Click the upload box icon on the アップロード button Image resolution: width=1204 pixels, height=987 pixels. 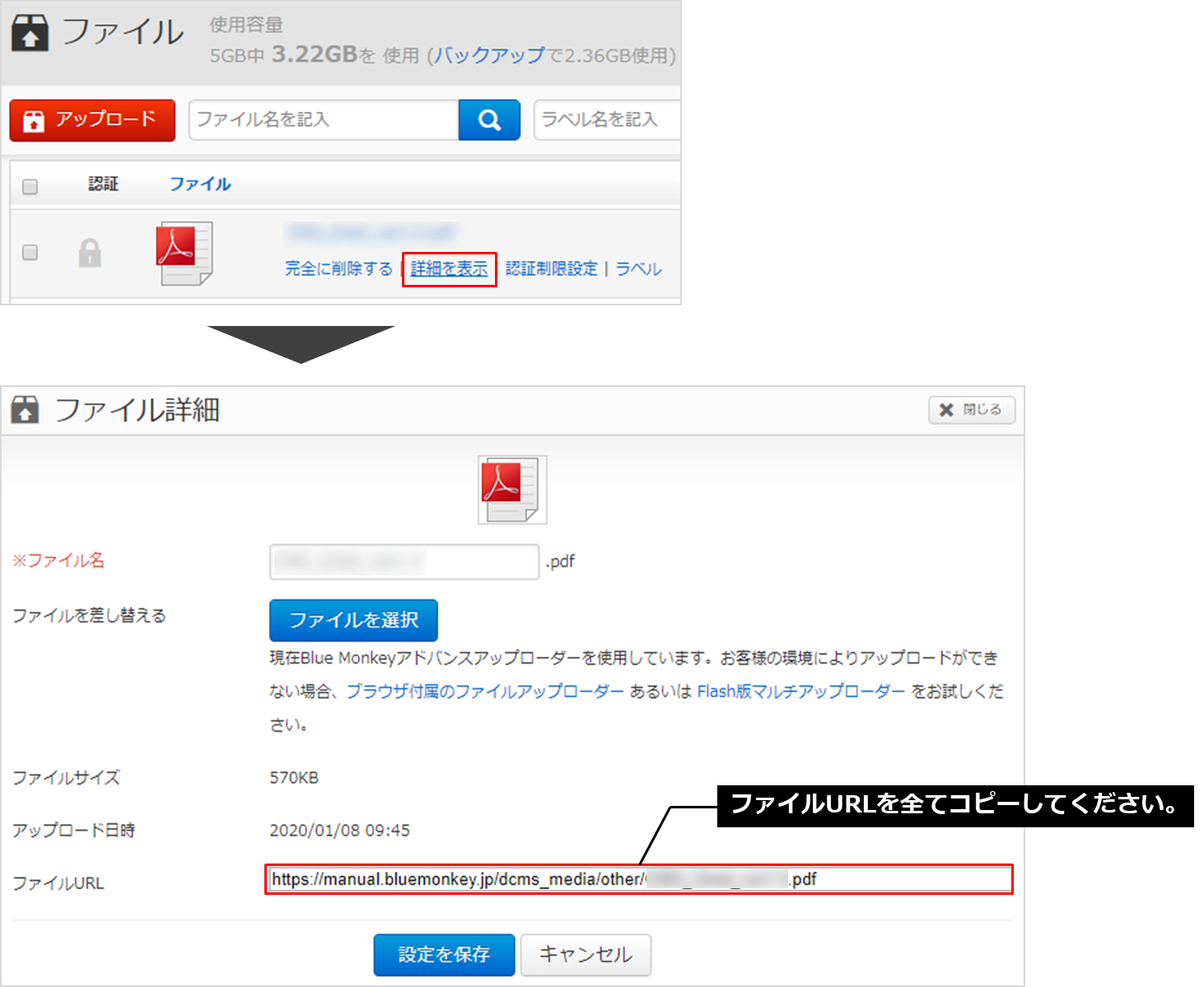(x=33, y=120)
